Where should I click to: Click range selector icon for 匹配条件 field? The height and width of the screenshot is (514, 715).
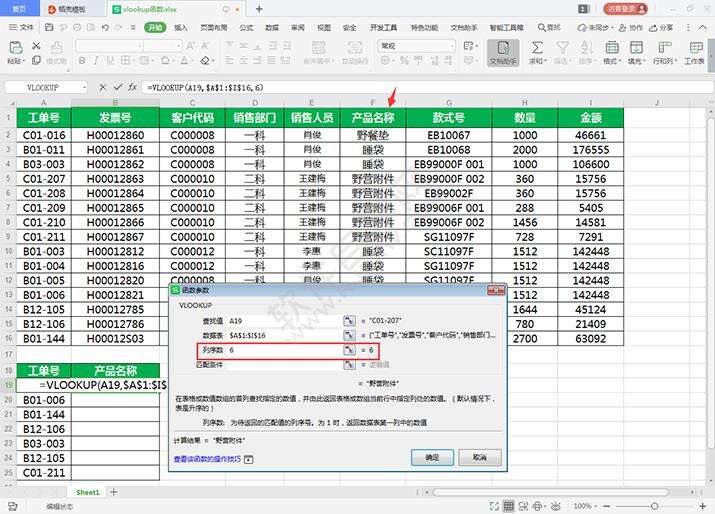click(x=349, y=364)
